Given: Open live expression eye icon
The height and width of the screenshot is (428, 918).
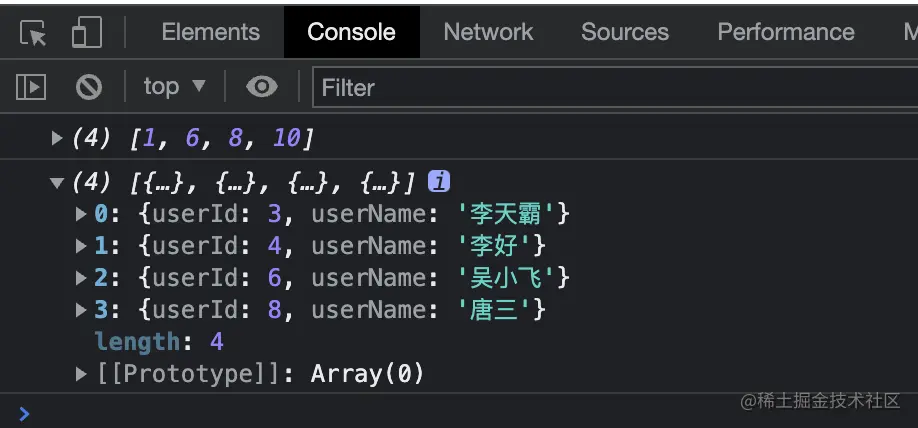Looking at the screenshot, I should pos(262,87).
